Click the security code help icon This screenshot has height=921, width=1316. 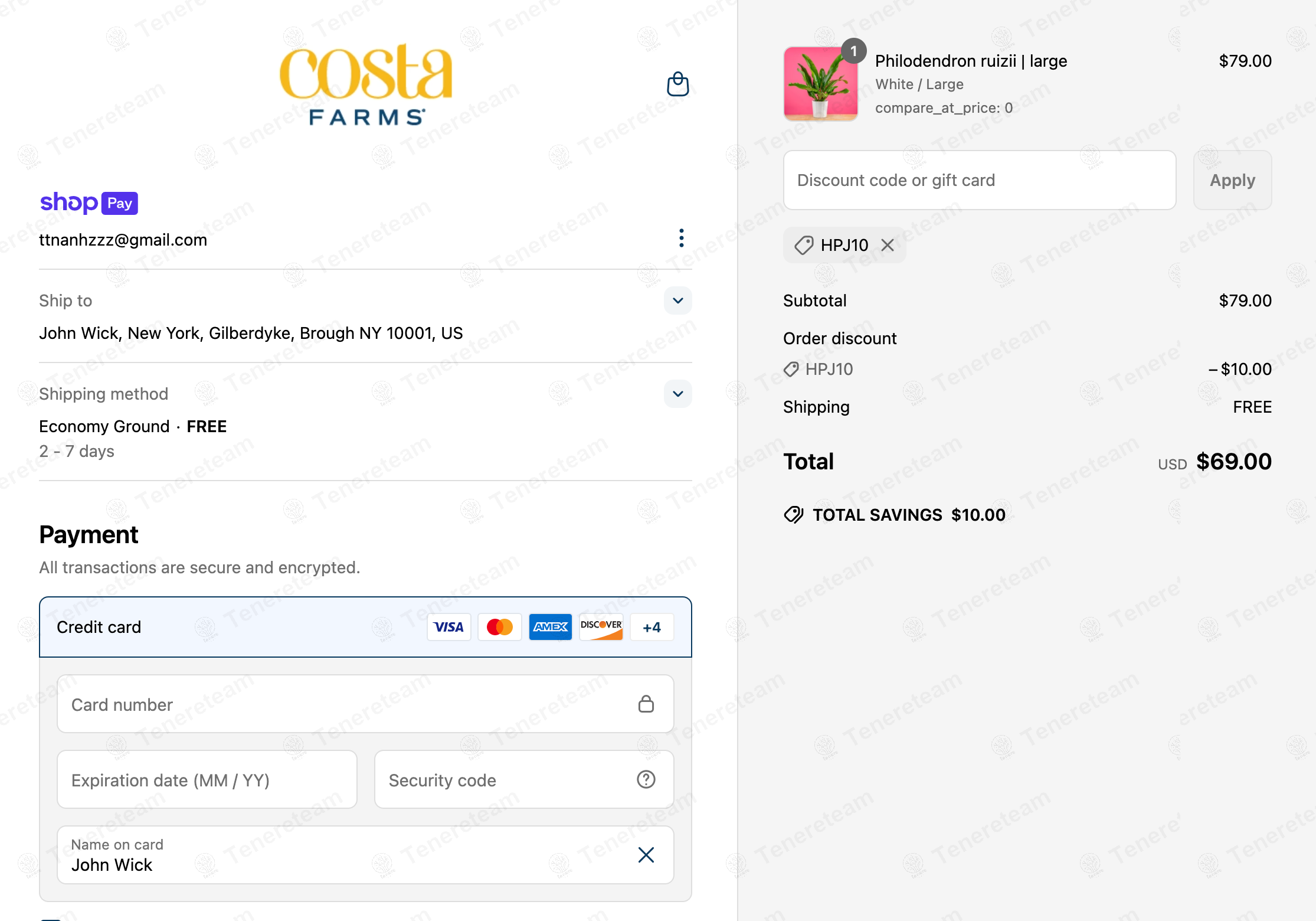[x=646, y=779]
